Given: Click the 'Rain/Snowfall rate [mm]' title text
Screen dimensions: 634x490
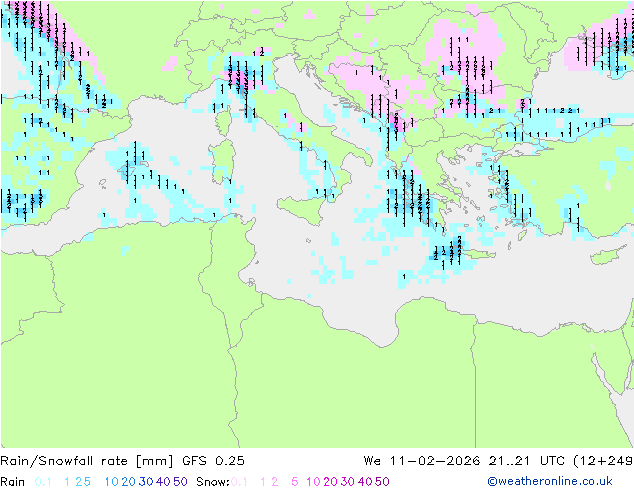Looking at the screenshot, I should click(87, 461).
